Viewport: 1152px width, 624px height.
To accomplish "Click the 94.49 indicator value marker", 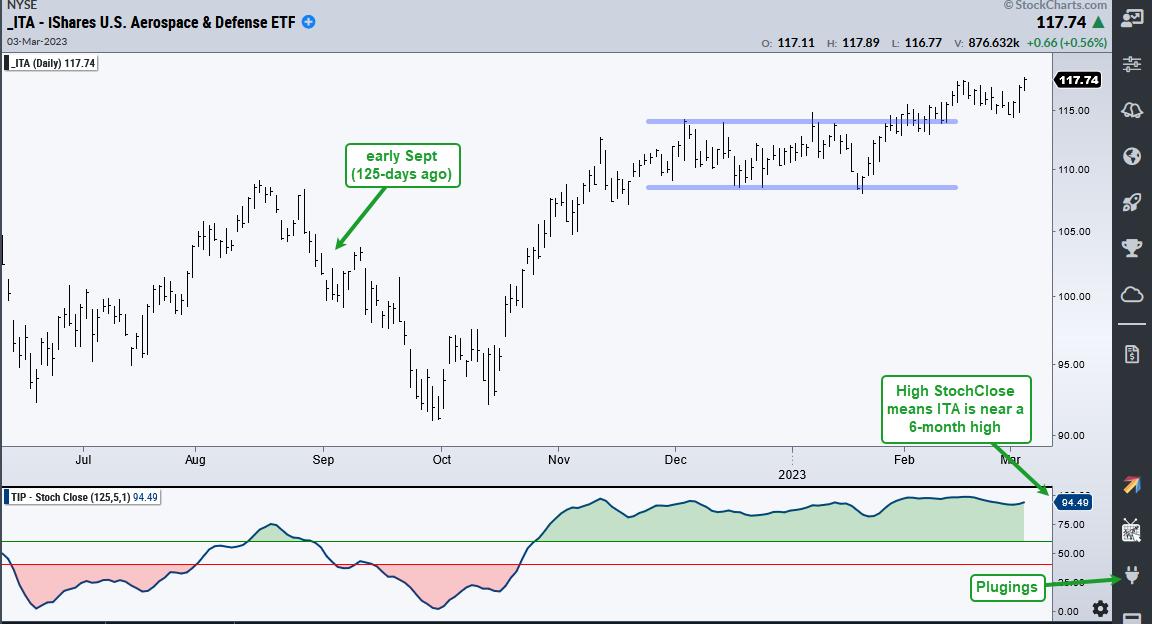I will [x=1072, y=503].
